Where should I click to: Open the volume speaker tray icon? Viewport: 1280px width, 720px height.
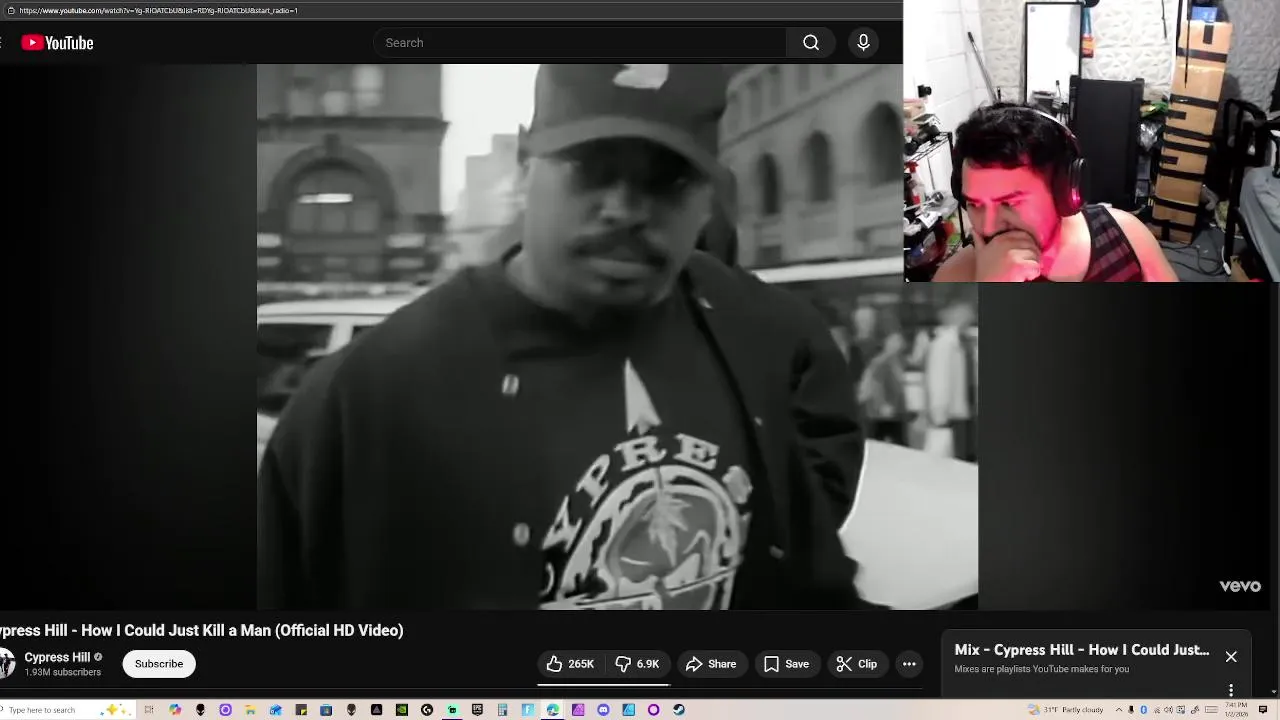click(1168, 710)
